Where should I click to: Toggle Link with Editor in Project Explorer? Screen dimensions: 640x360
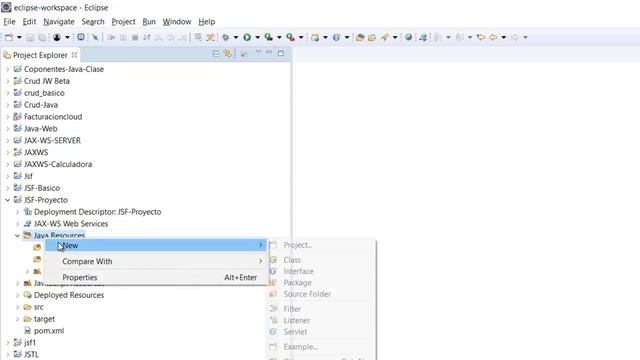click(228, 53)
